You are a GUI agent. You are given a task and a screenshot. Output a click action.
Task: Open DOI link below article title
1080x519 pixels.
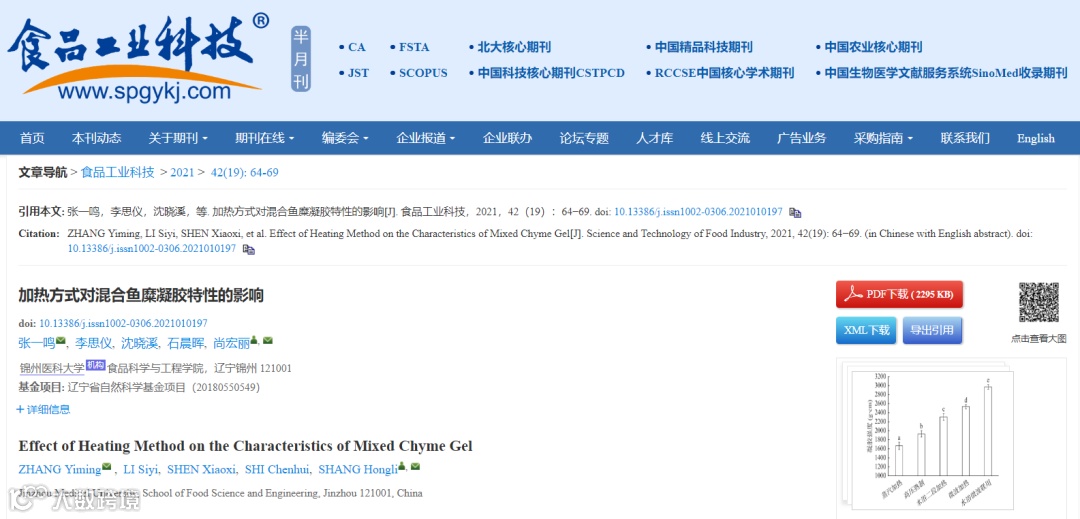tap(123, 323)
